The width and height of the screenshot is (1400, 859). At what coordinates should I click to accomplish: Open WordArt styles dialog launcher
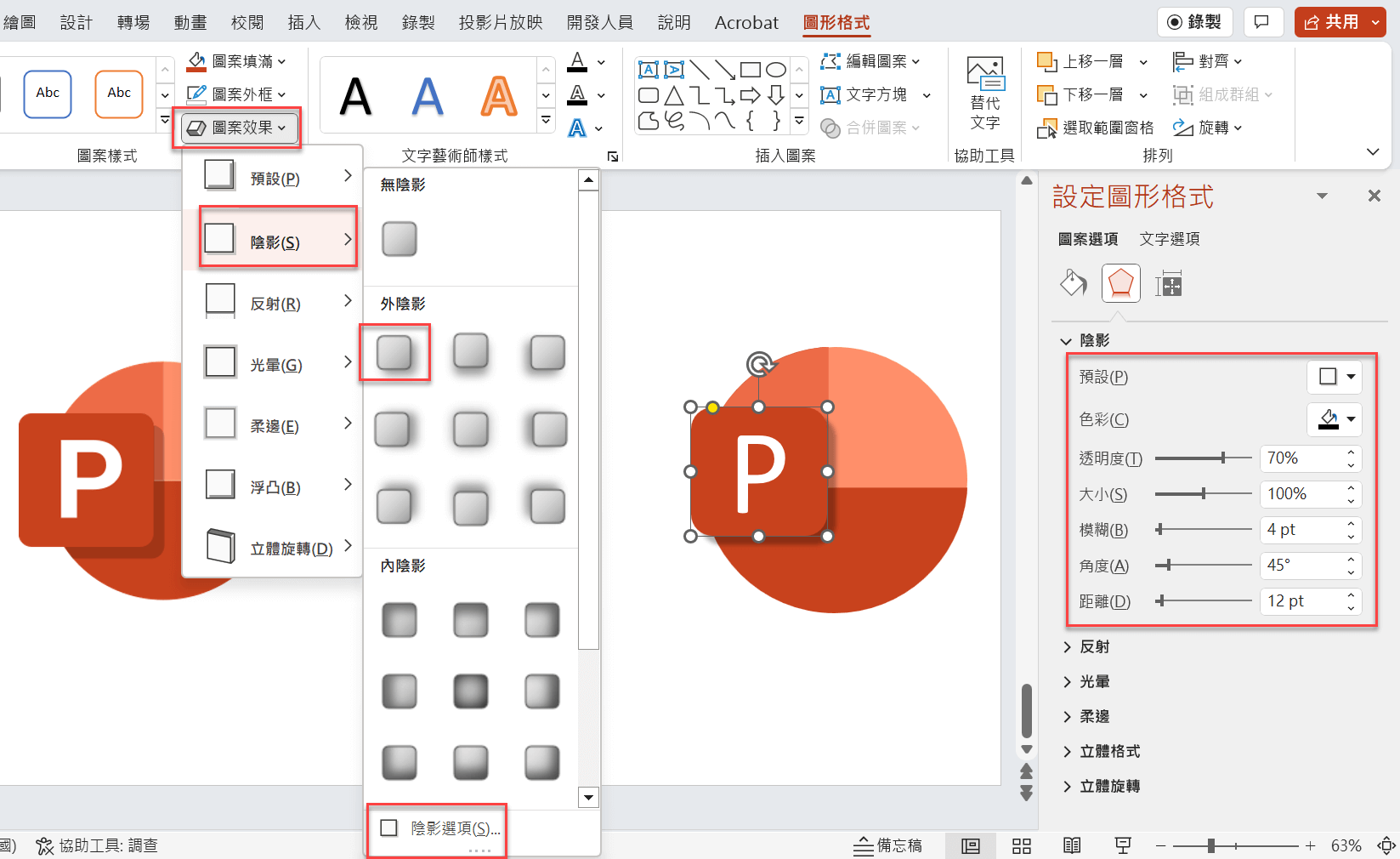(613, 156)
